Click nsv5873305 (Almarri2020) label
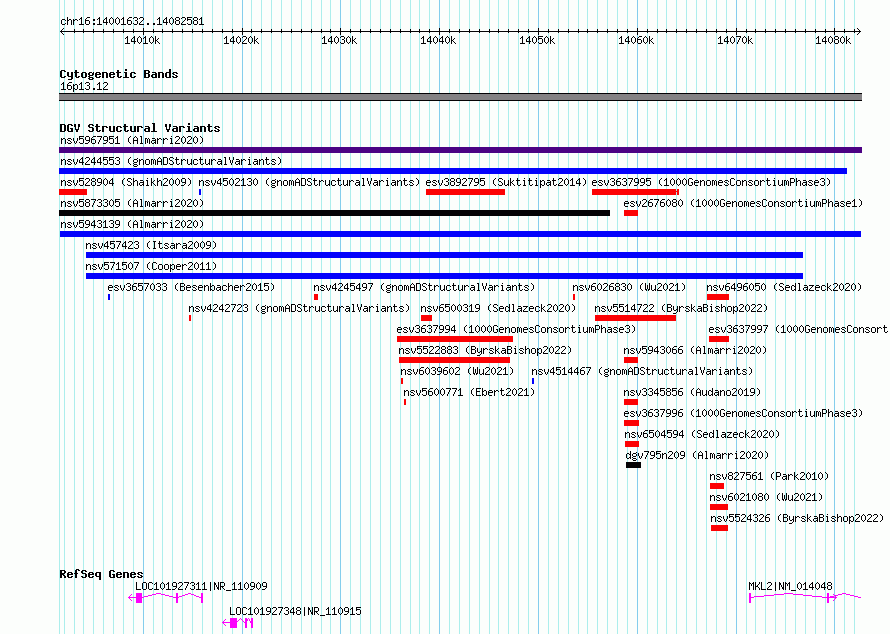 click(132, 203)
